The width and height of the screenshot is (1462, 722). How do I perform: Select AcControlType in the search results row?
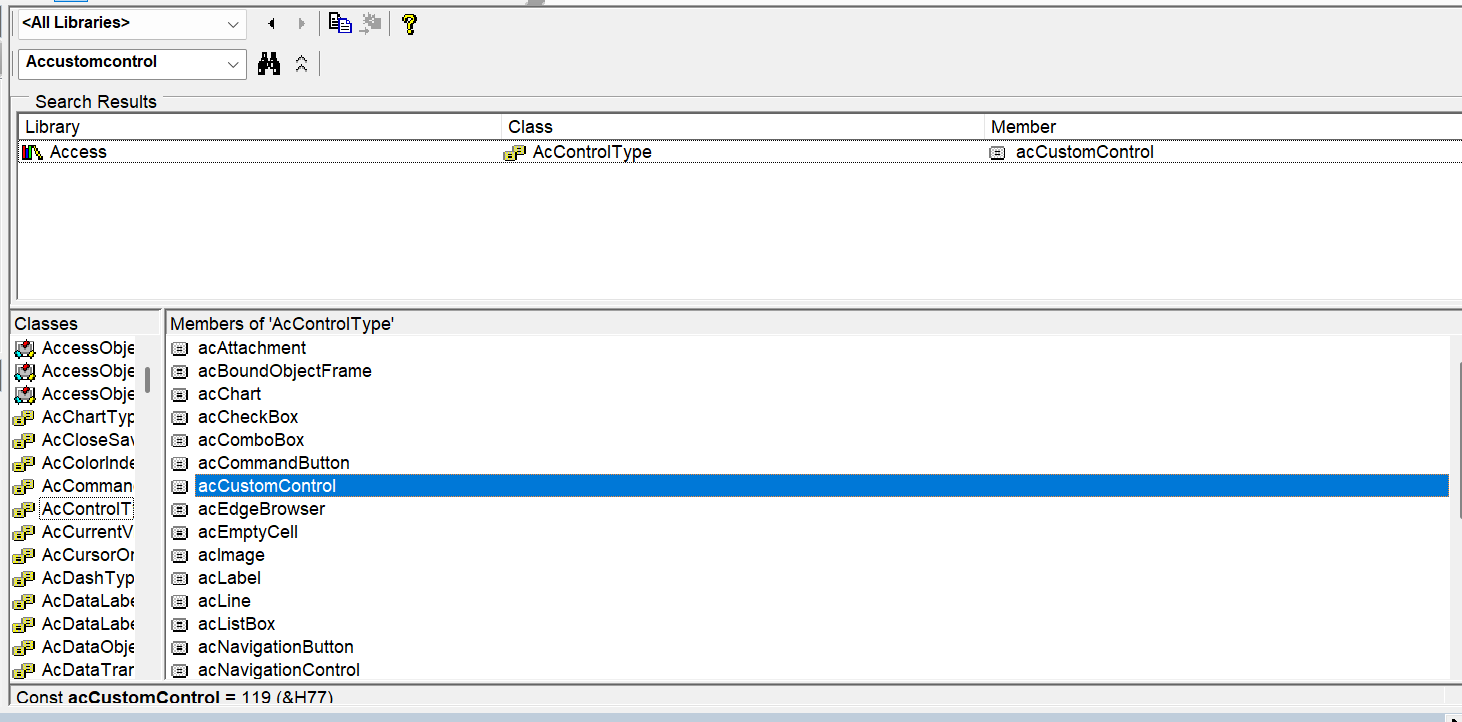pyautogui.click(x=592, y=152)
